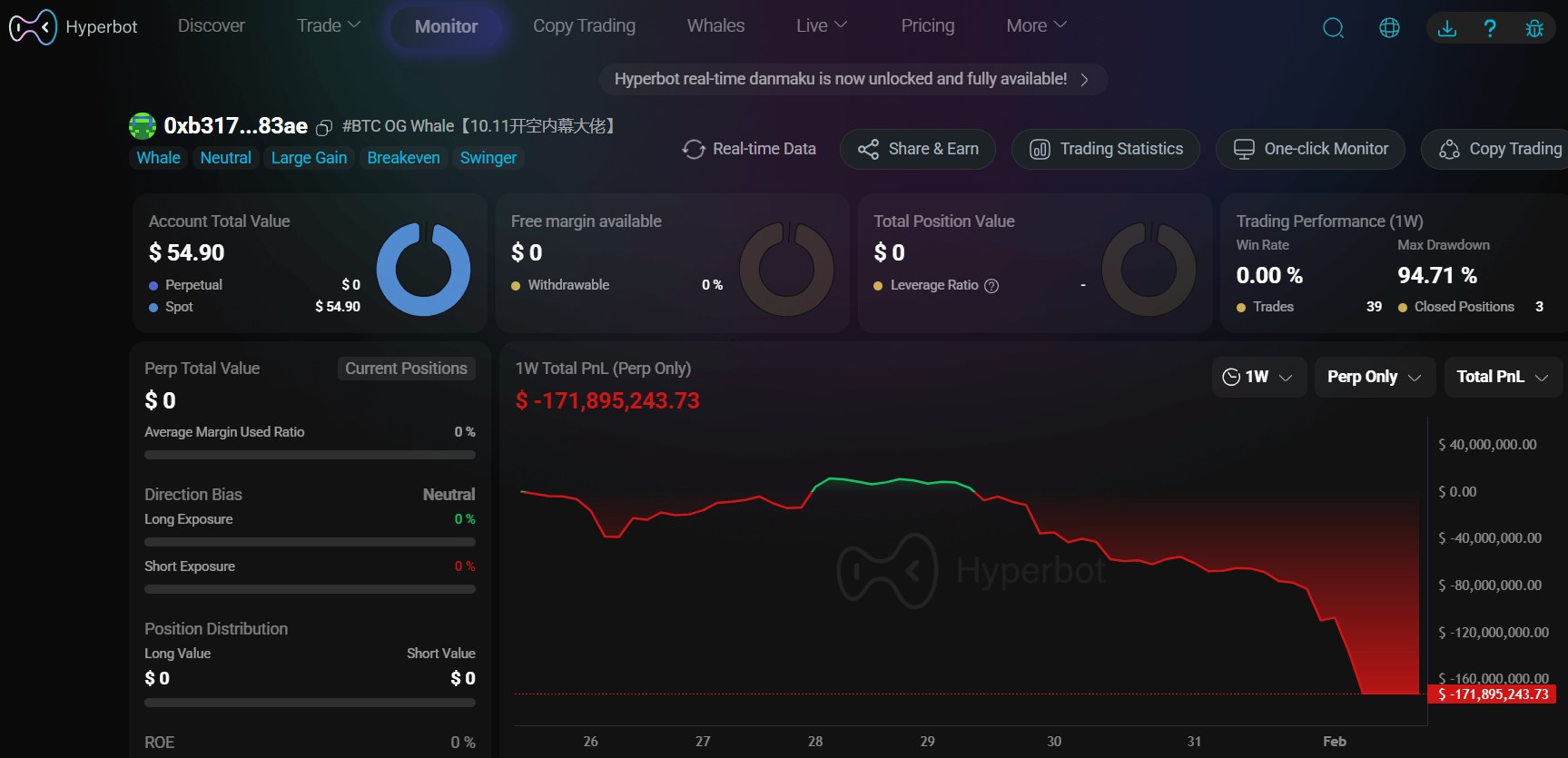
Task: Click the red PnL value label on axis
Action: [x=1492, y=694]
